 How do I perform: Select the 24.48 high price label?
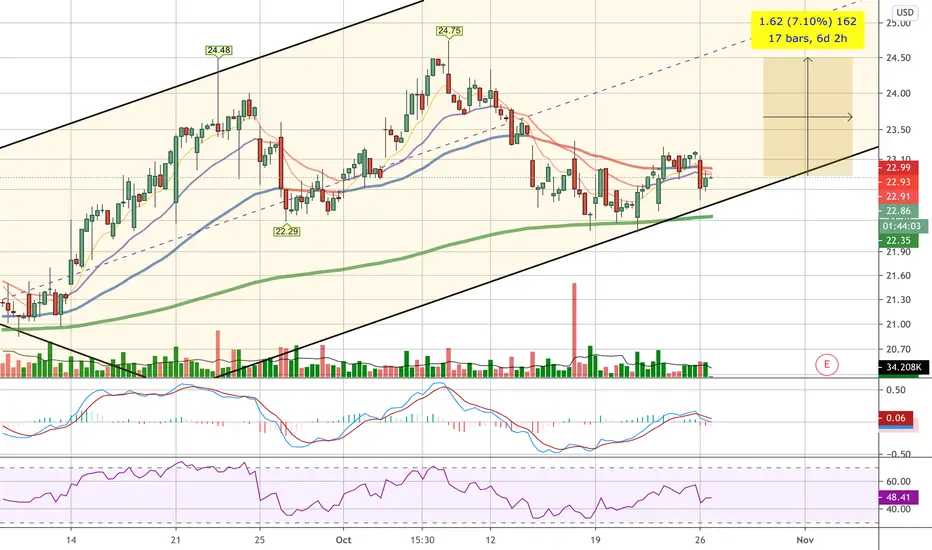[x=219, y=51]
